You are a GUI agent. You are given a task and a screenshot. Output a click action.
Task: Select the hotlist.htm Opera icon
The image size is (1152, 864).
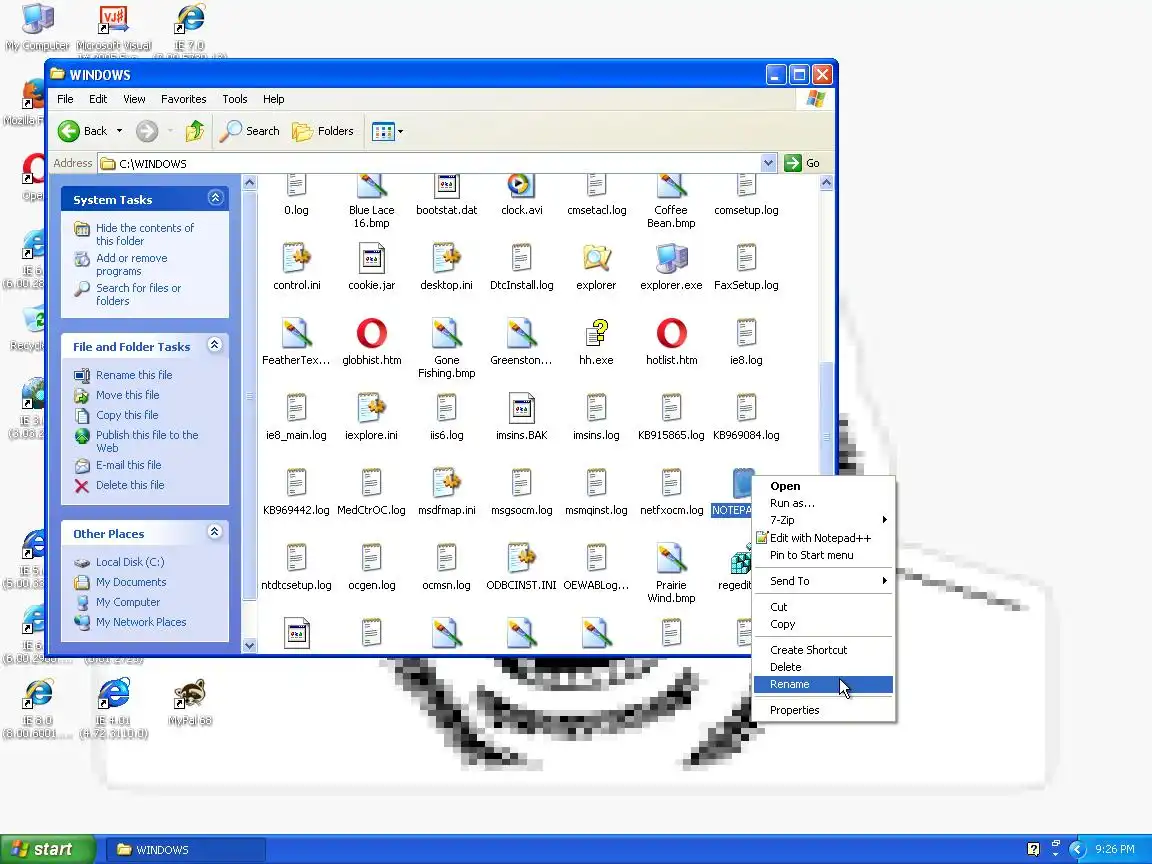pos(672,333)
